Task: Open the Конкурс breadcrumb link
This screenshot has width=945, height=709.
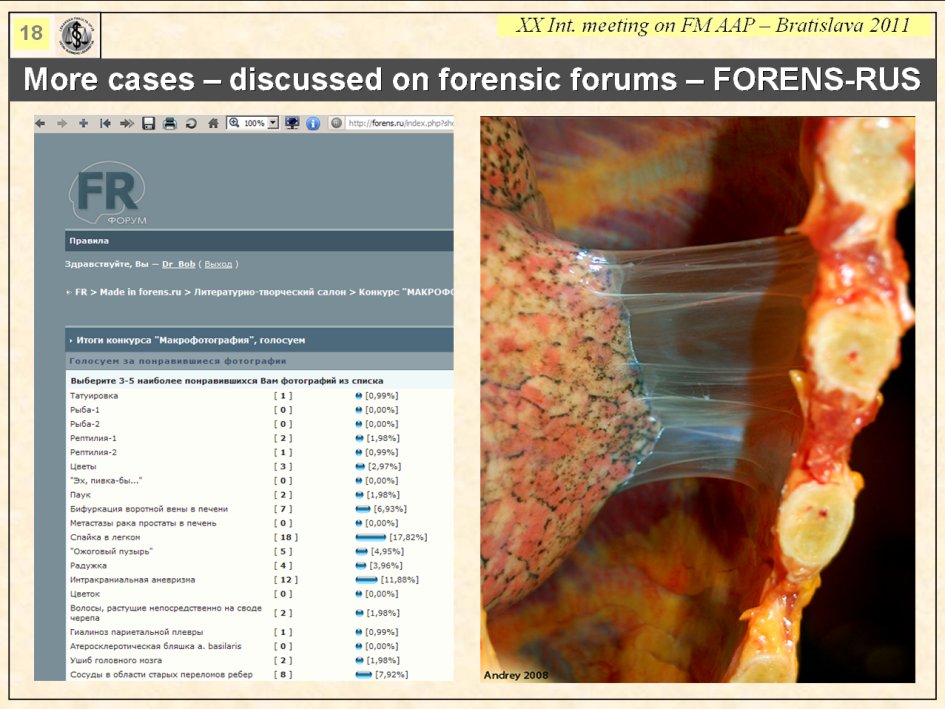Action: click(406, 292)
